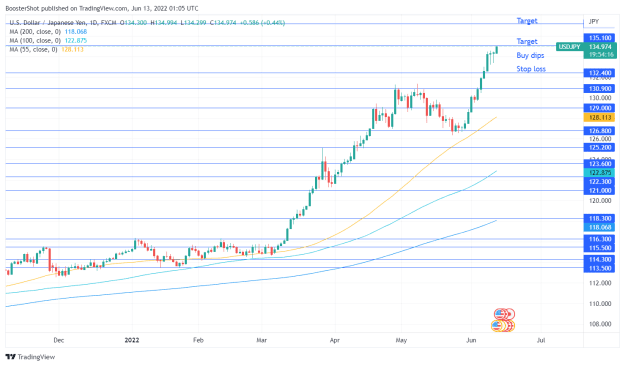Click the Jun label on the time axis

coord(471,340)
